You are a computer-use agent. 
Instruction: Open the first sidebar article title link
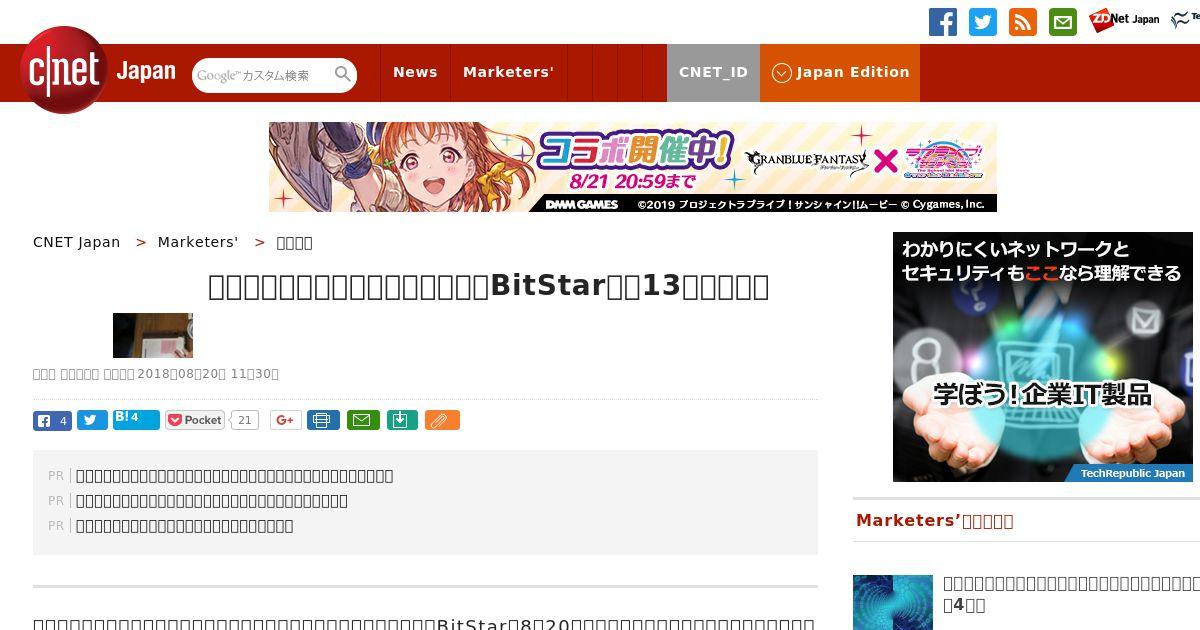coord(1071,594)
